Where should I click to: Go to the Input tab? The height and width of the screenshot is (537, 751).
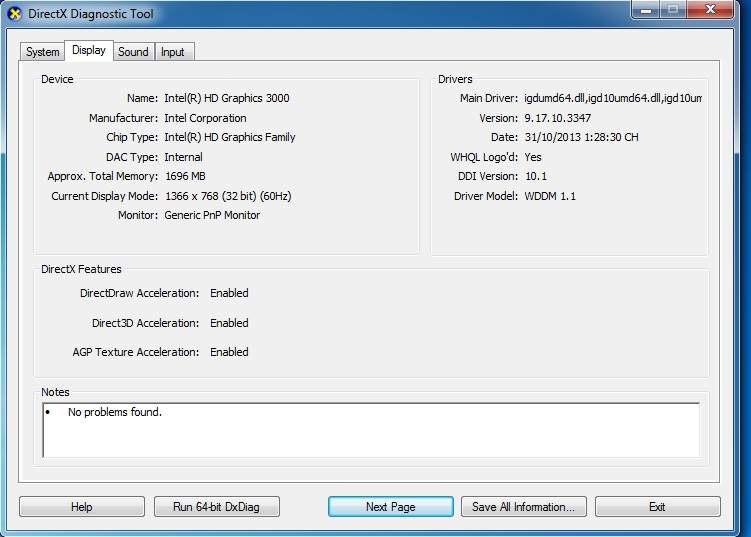click(173, 52)
